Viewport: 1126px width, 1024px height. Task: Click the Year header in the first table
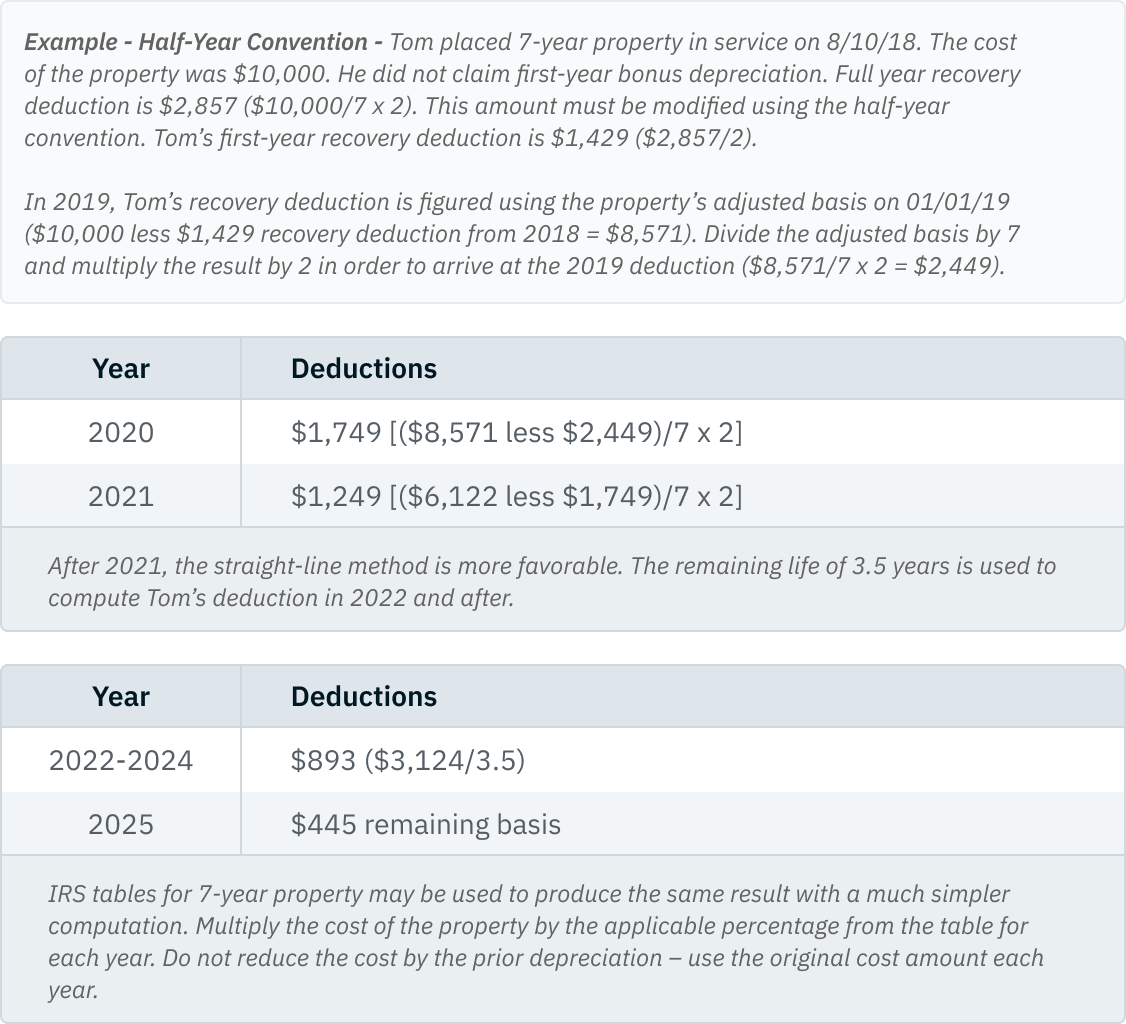pos(121,369)
